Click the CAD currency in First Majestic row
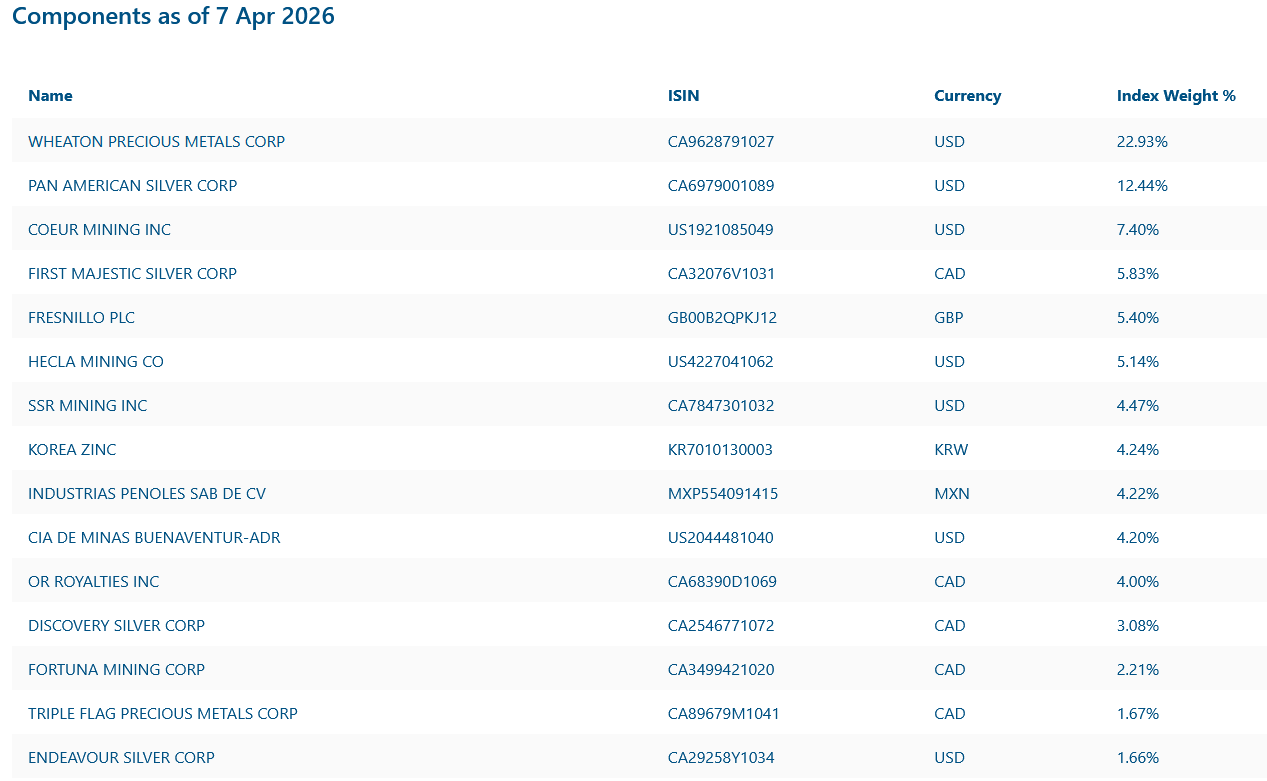Image resolution: width=1267 pixels, height=781 pixels. 950,274
